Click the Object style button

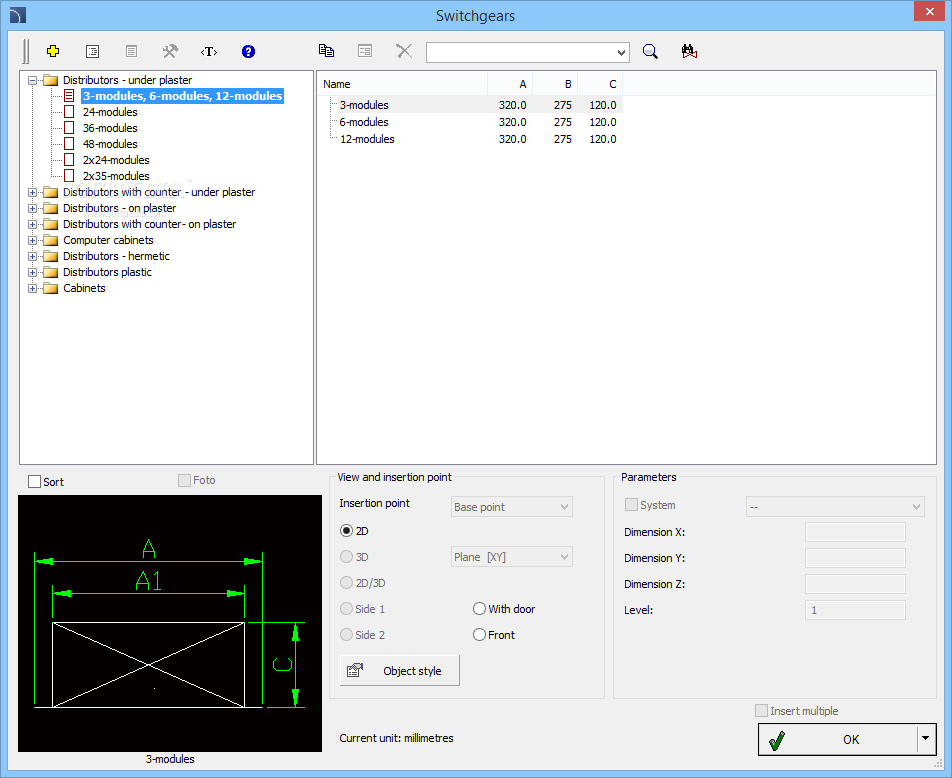pos(400,671)
